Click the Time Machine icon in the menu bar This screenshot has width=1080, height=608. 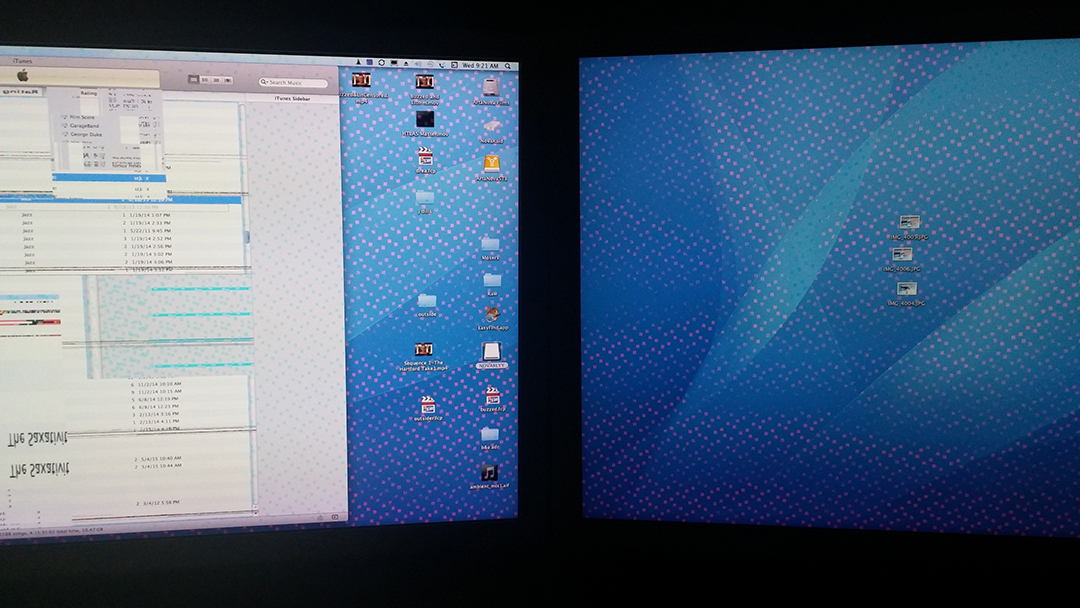(x=430, y=64)
